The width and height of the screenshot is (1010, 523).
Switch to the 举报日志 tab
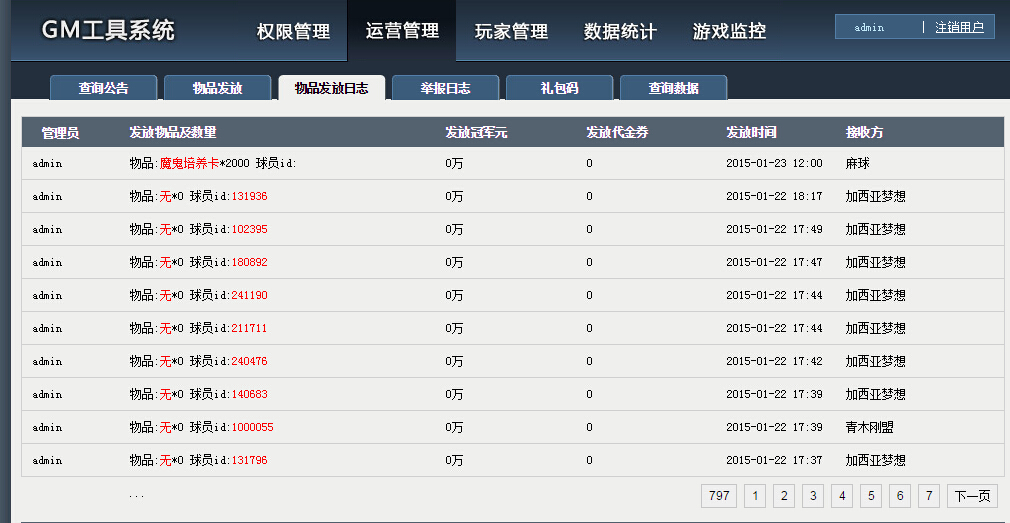[445, 88]
